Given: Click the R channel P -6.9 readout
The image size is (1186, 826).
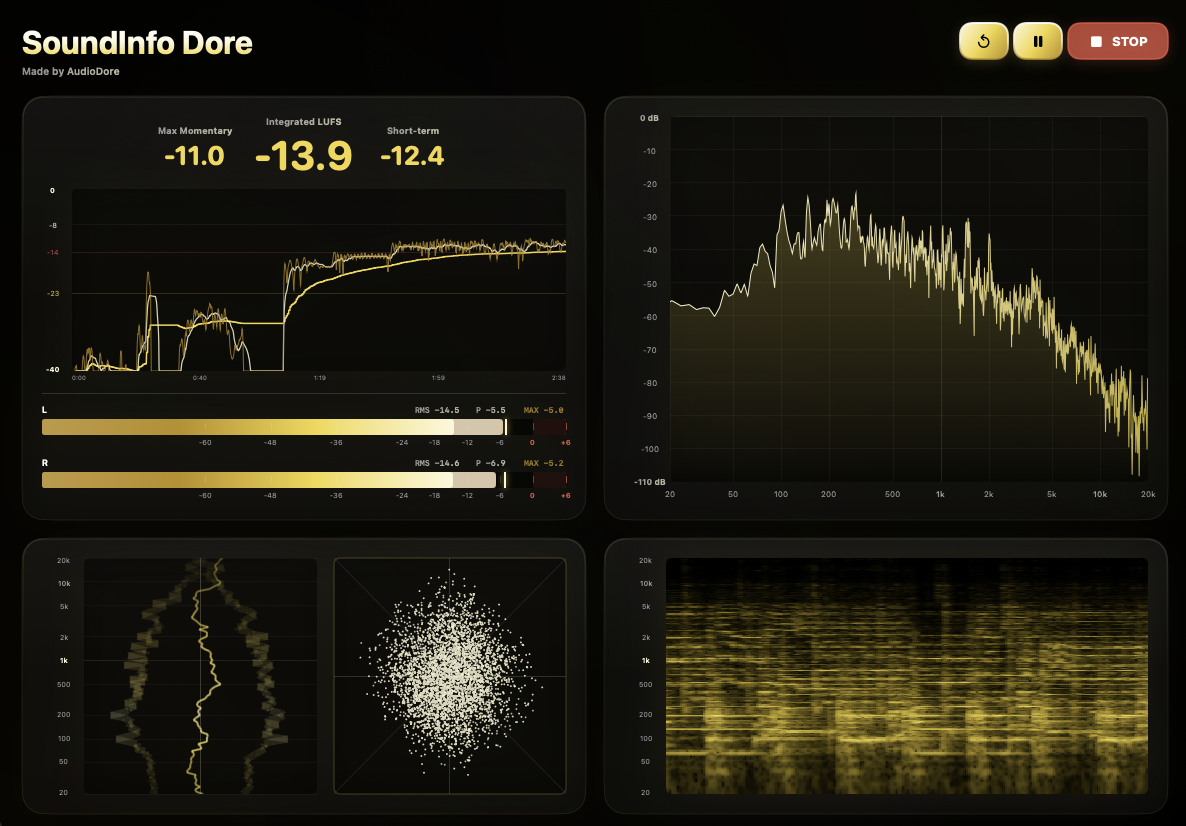Looking at the screenshot, I should (490, 463).
